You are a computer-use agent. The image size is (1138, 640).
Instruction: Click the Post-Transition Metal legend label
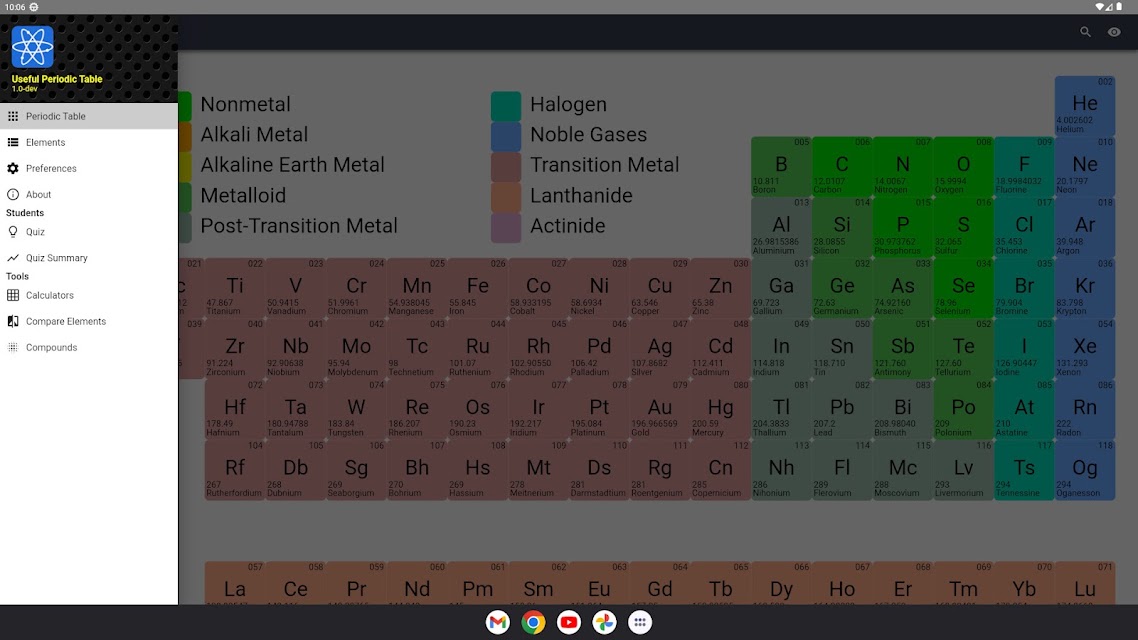[299, 226]
